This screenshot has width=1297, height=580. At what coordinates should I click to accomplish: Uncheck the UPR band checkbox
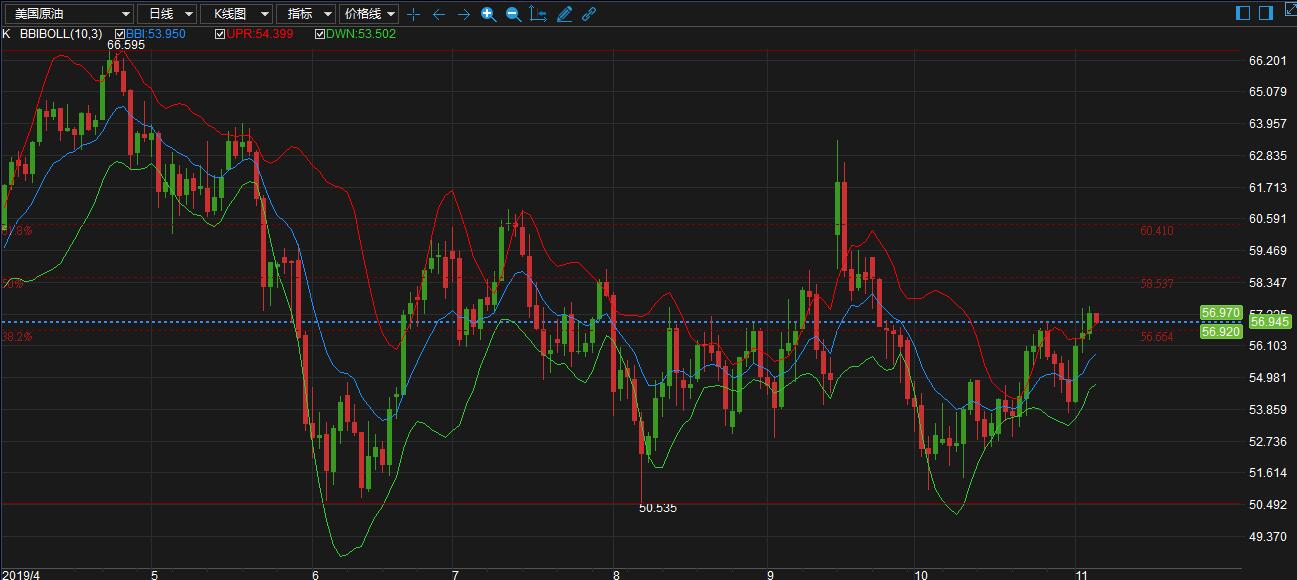tap(220, 34)
